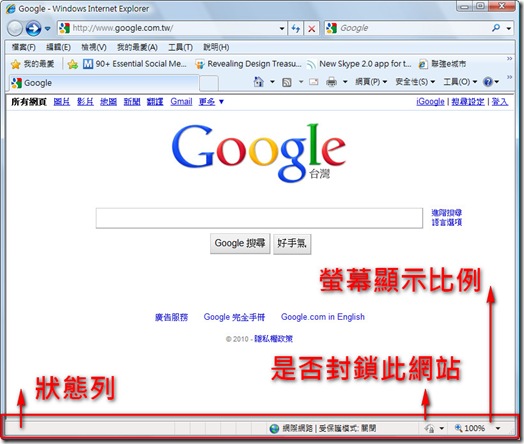524x444 pixels.
Task: Open the 隱私權政策 privacy policy link
Action: [x=273, y=339]
